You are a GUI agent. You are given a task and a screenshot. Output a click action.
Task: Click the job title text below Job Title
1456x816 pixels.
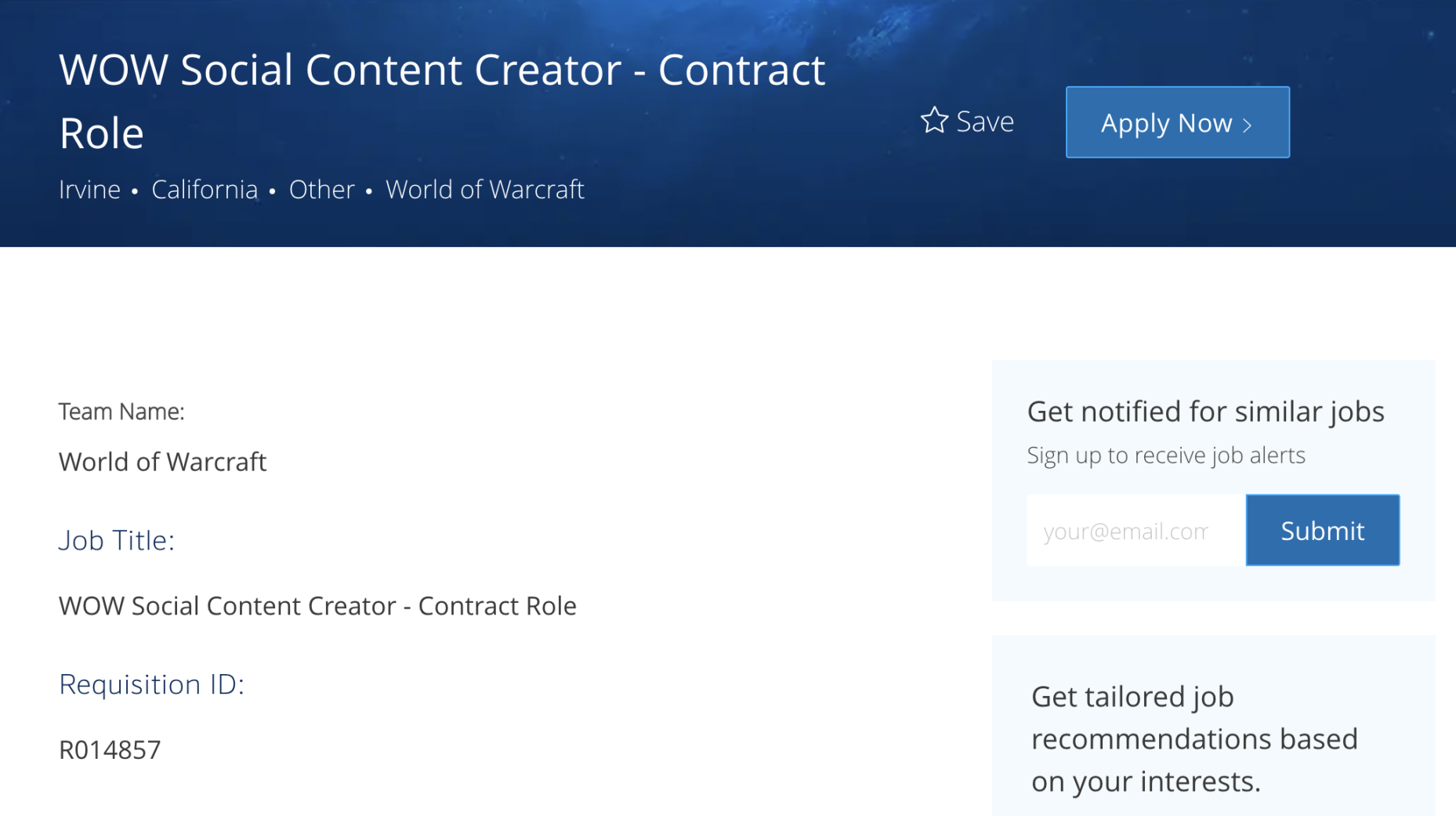[317, 606]
